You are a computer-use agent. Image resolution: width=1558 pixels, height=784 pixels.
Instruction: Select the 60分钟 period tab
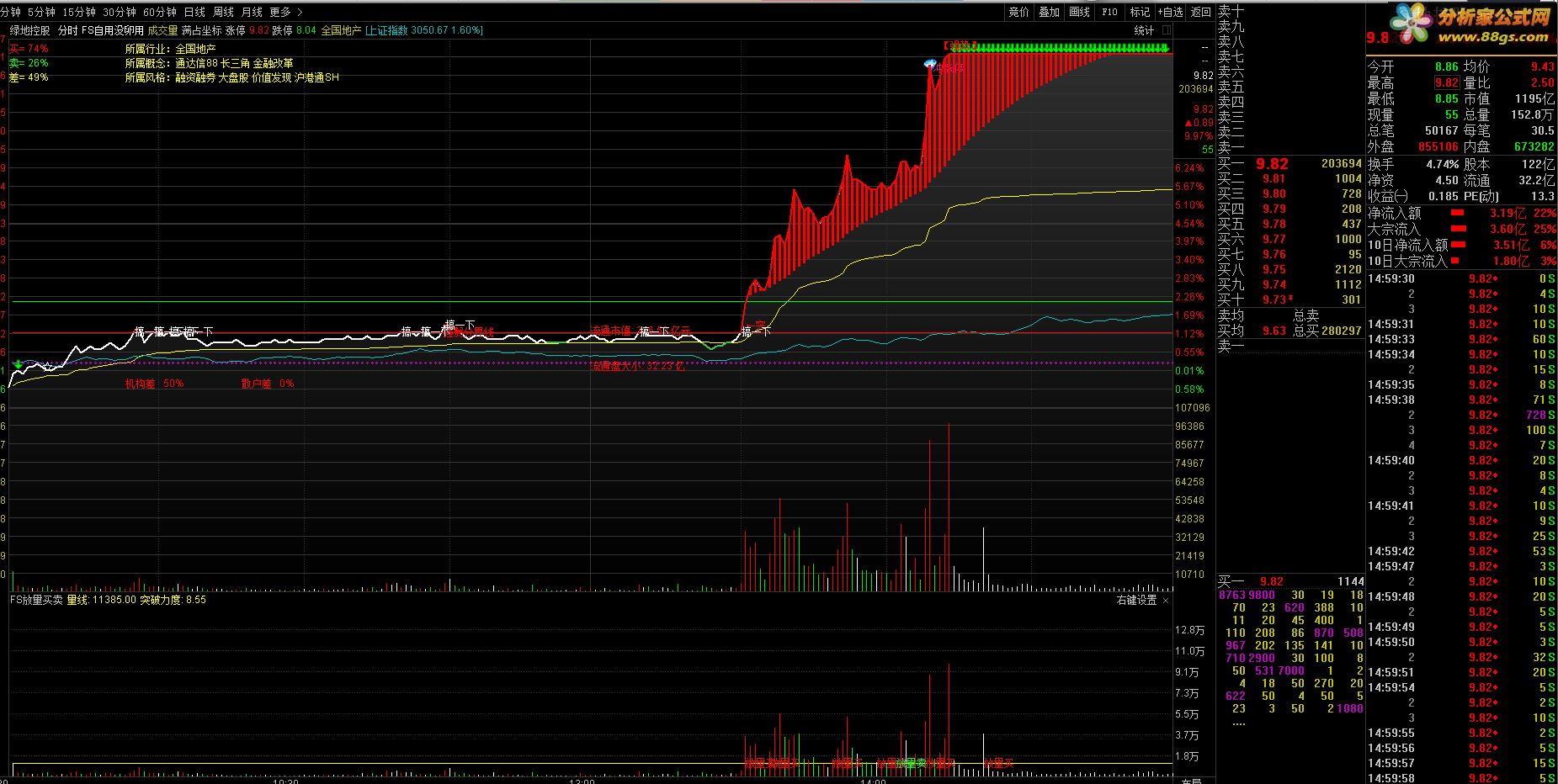coord(160,12)
